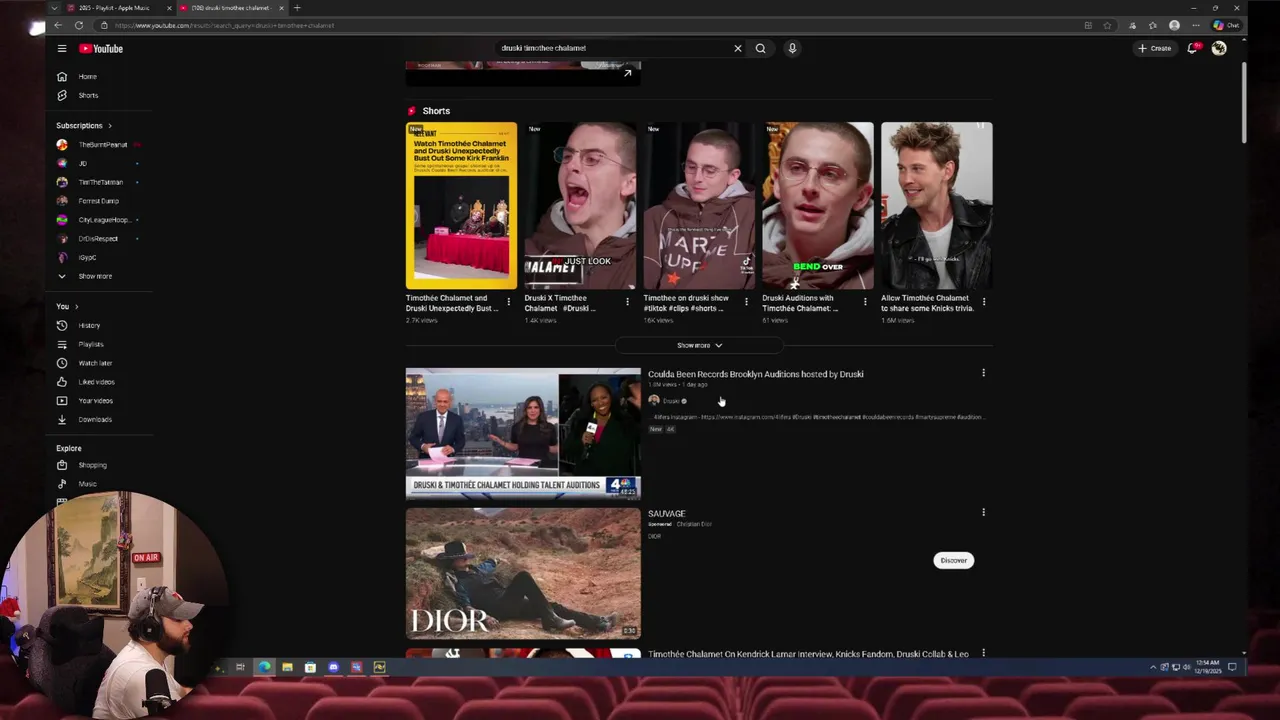Expand the You section arrow
The height and width of the screenshot is (720, 1280).
click(76, 306)
